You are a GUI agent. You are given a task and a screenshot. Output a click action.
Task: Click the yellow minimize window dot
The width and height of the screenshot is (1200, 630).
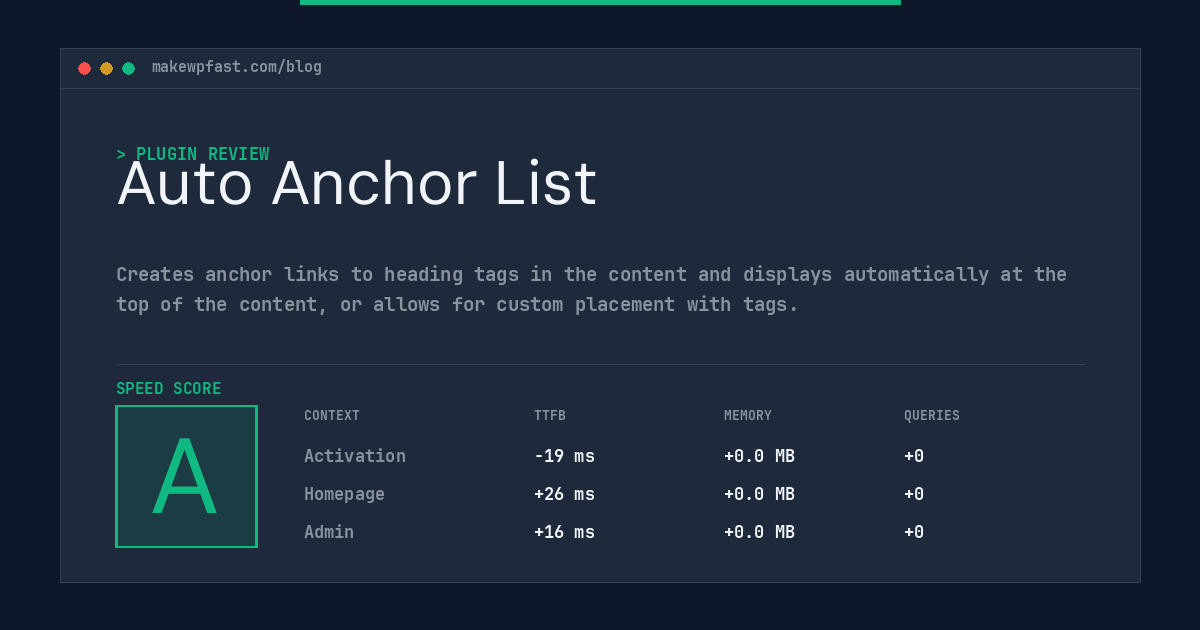coord(106,68)
